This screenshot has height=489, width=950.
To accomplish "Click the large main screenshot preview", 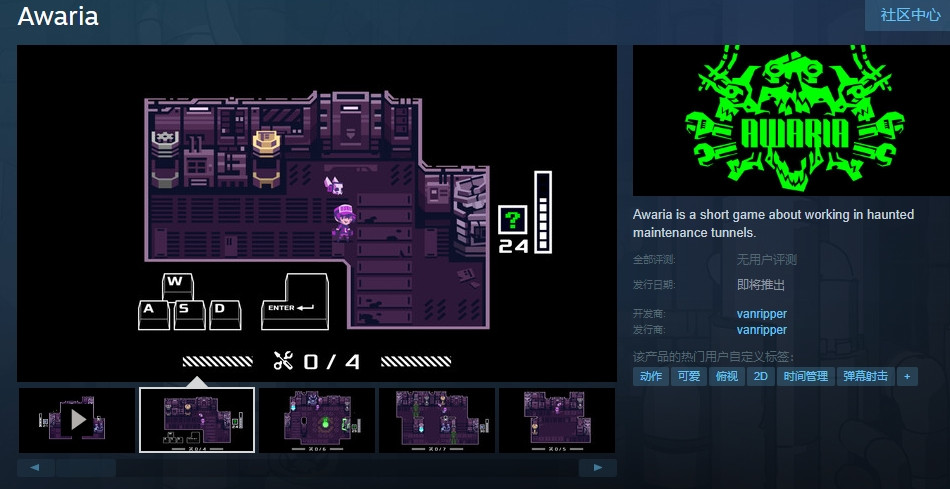I will coord(317,213).
